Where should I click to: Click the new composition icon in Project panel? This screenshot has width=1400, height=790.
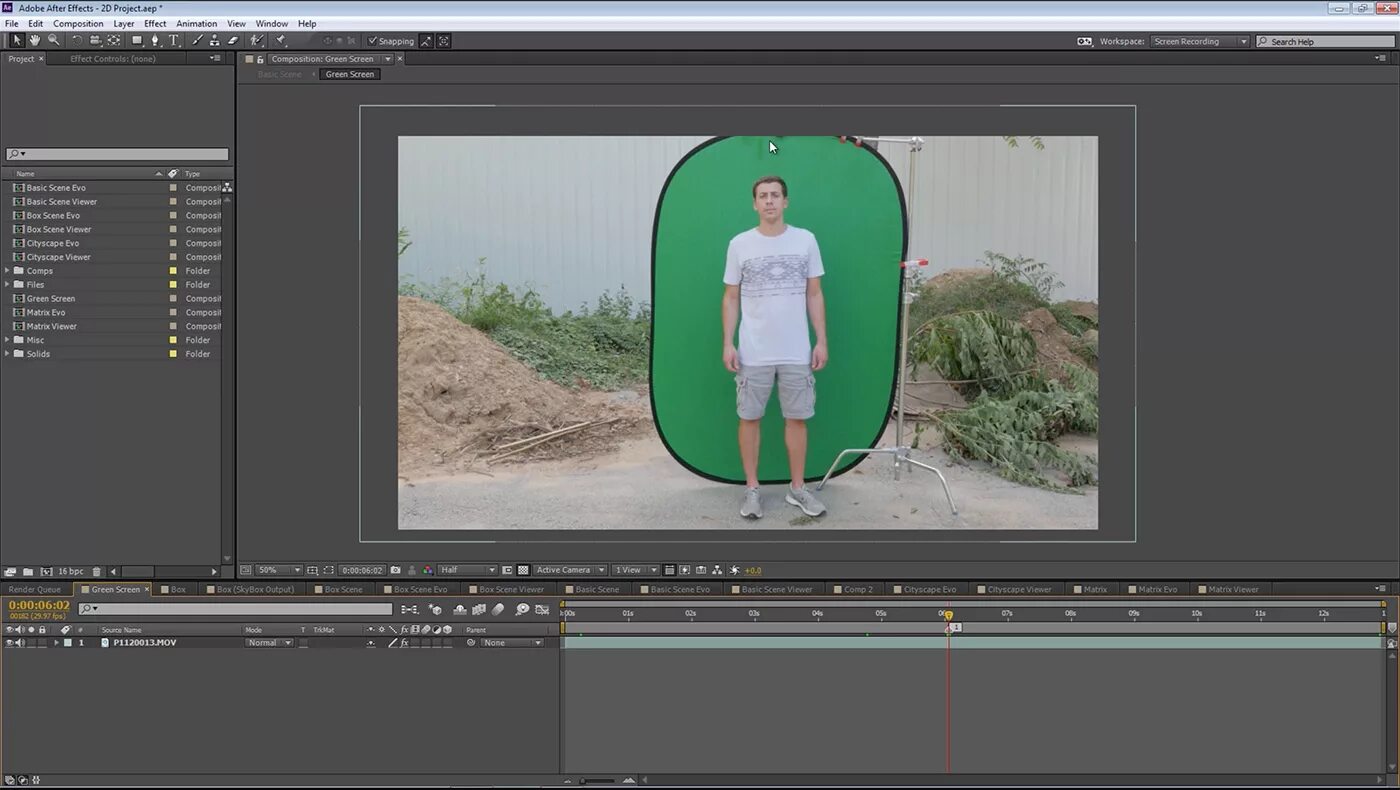46,572
